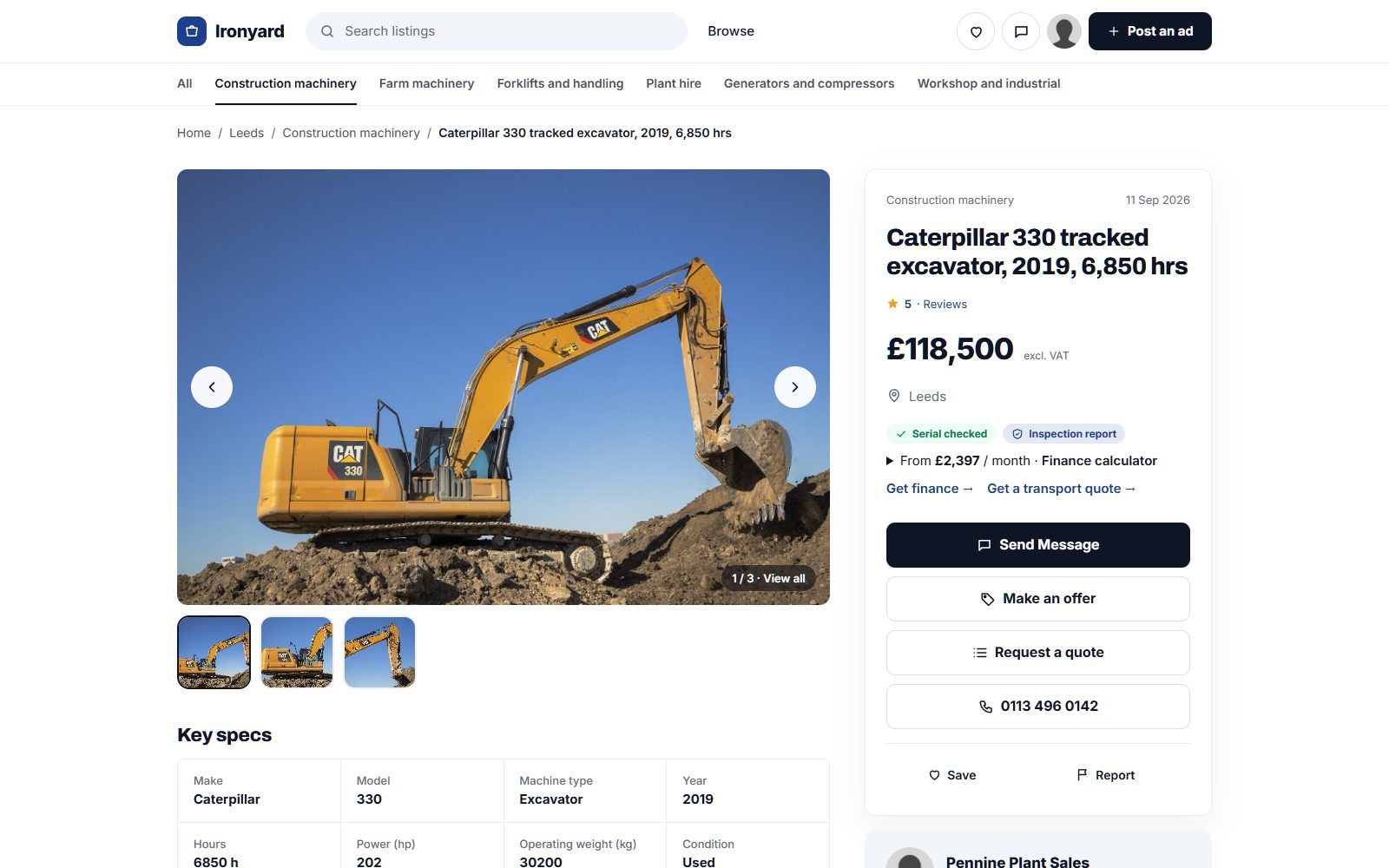Screen dimensions: 1389x868
Task: Click the Machine type Excavator cell
Action: tap(585, 791)
